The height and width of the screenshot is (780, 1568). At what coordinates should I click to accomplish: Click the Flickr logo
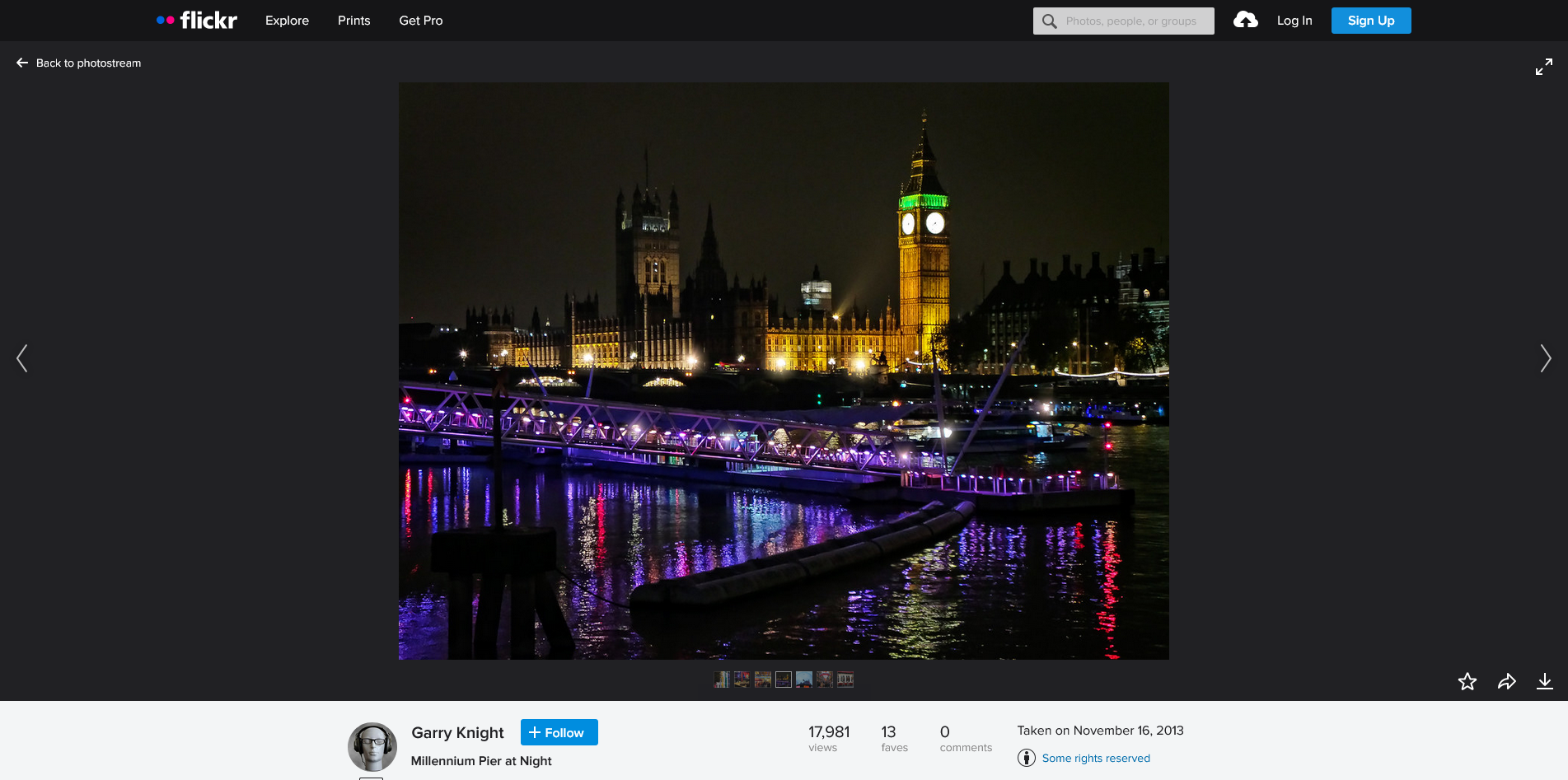point(197,21)
